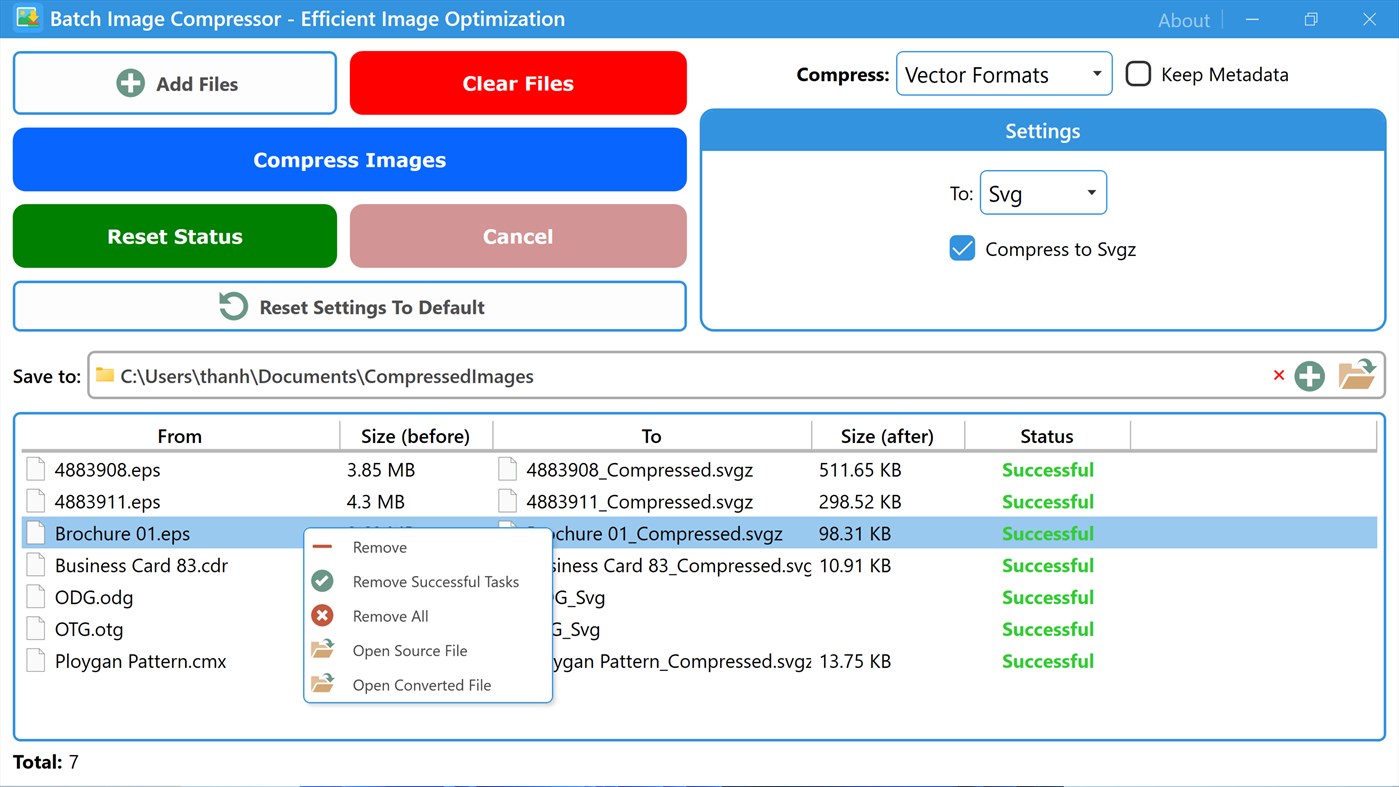The height and width of the screenshot is (787, 1399).
Task: Sort by the From column header
Action: [180, 436]
